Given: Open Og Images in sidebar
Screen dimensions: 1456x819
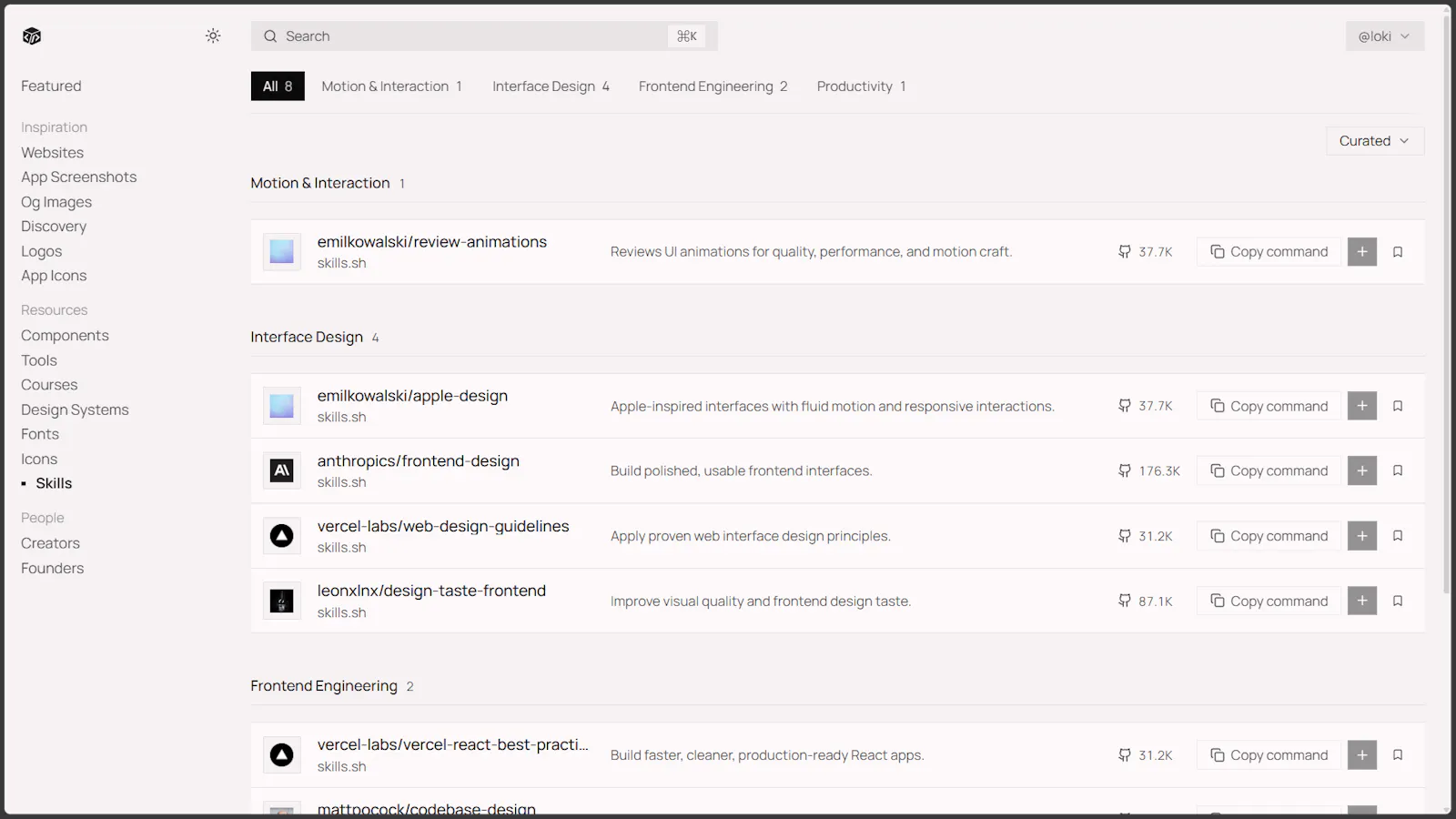Looking at the screenshot, I should (56, 202).
